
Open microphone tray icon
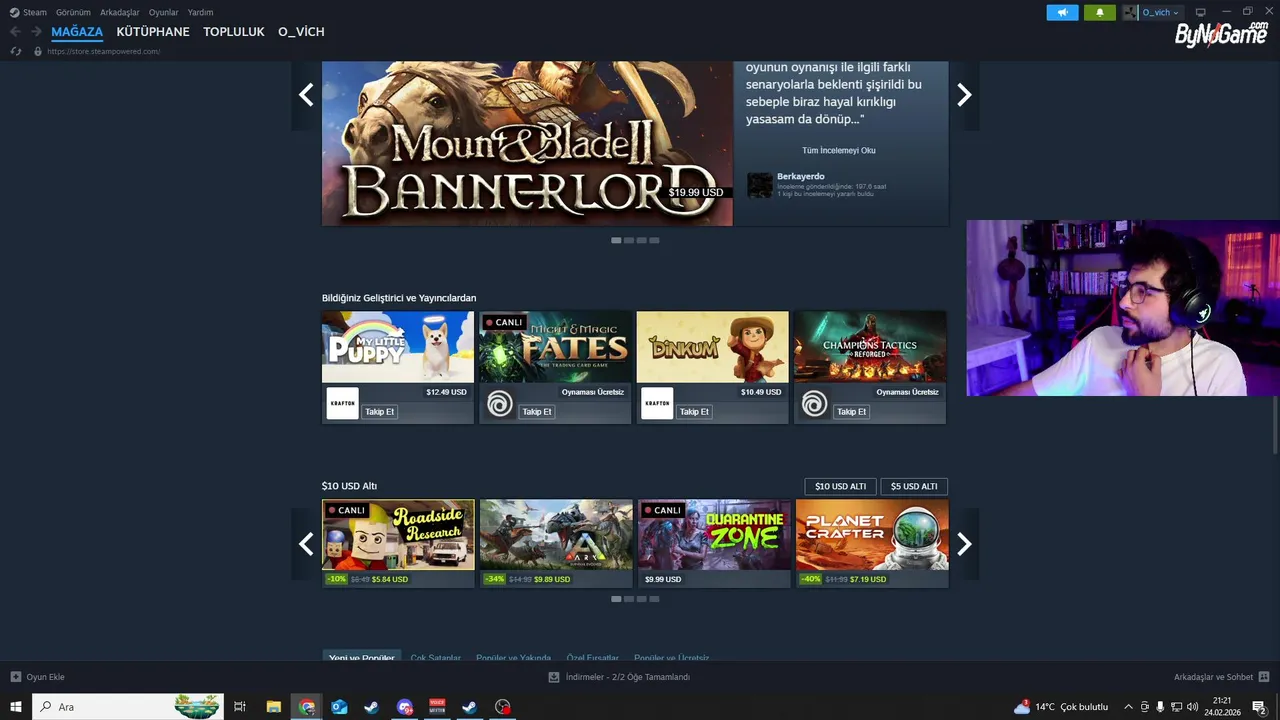[1160, 707]
